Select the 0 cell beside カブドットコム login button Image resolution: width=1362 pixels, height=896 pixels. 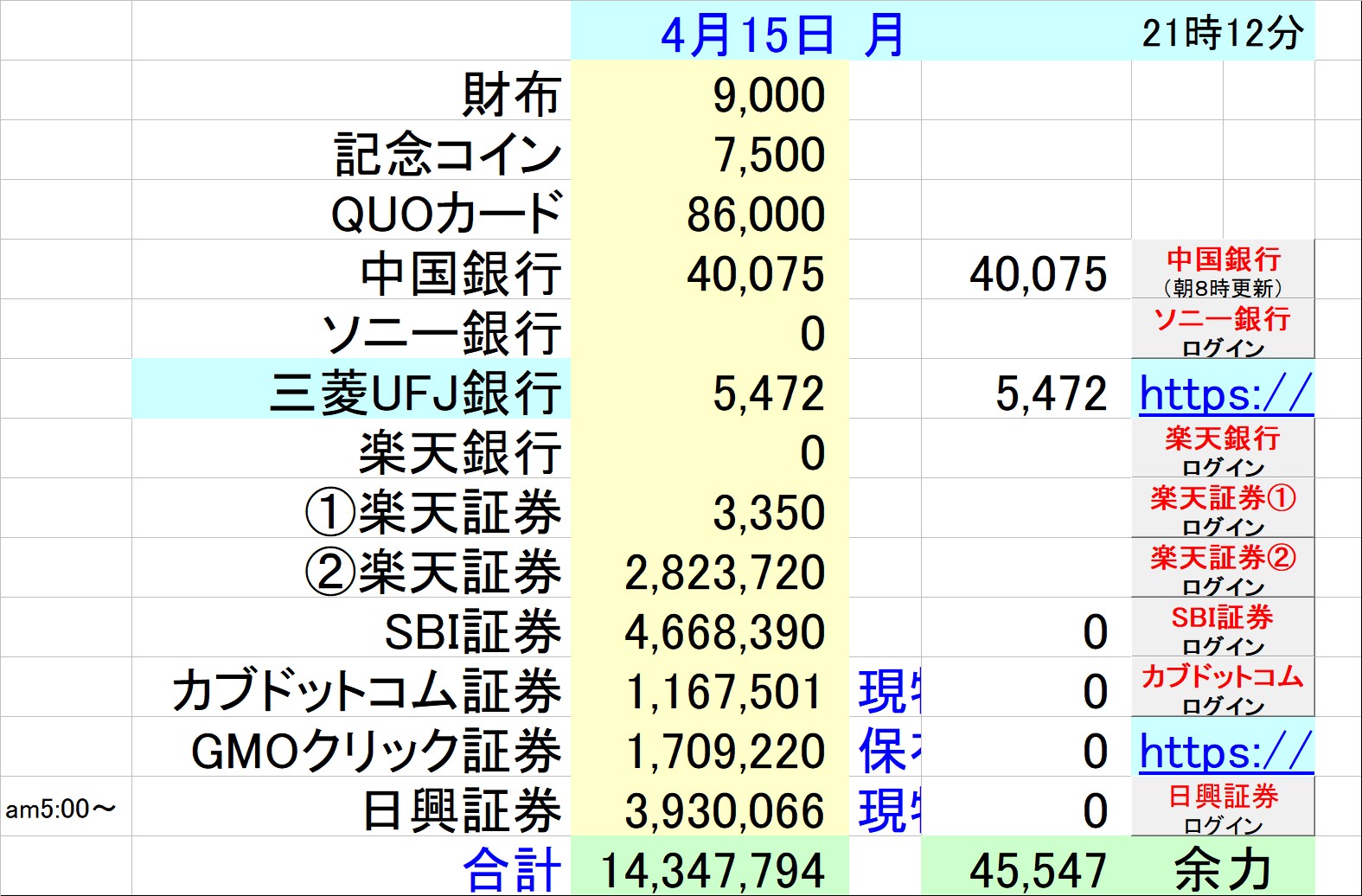(1026, 688)
